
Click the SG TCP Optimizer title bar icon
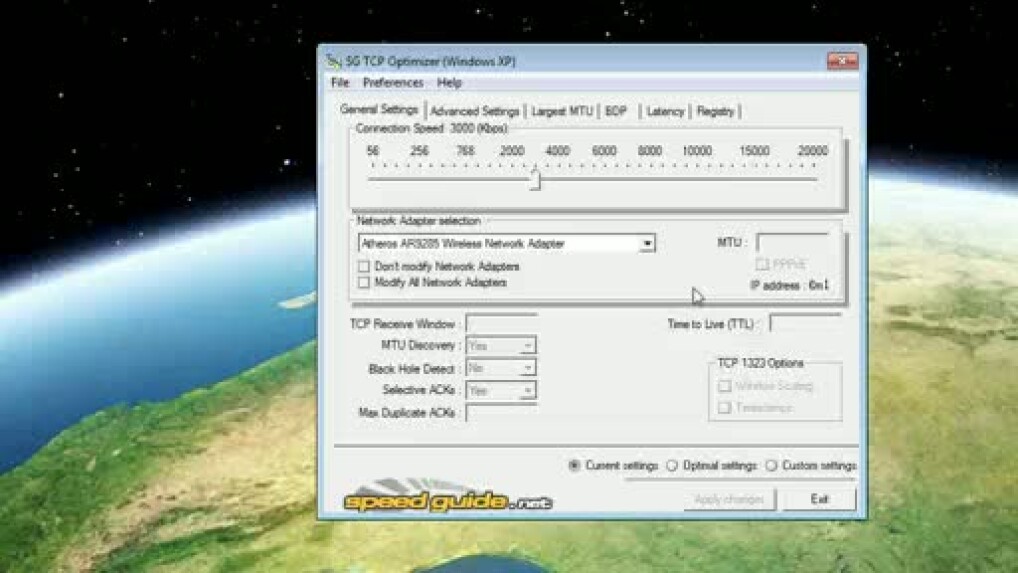(334, 61)
